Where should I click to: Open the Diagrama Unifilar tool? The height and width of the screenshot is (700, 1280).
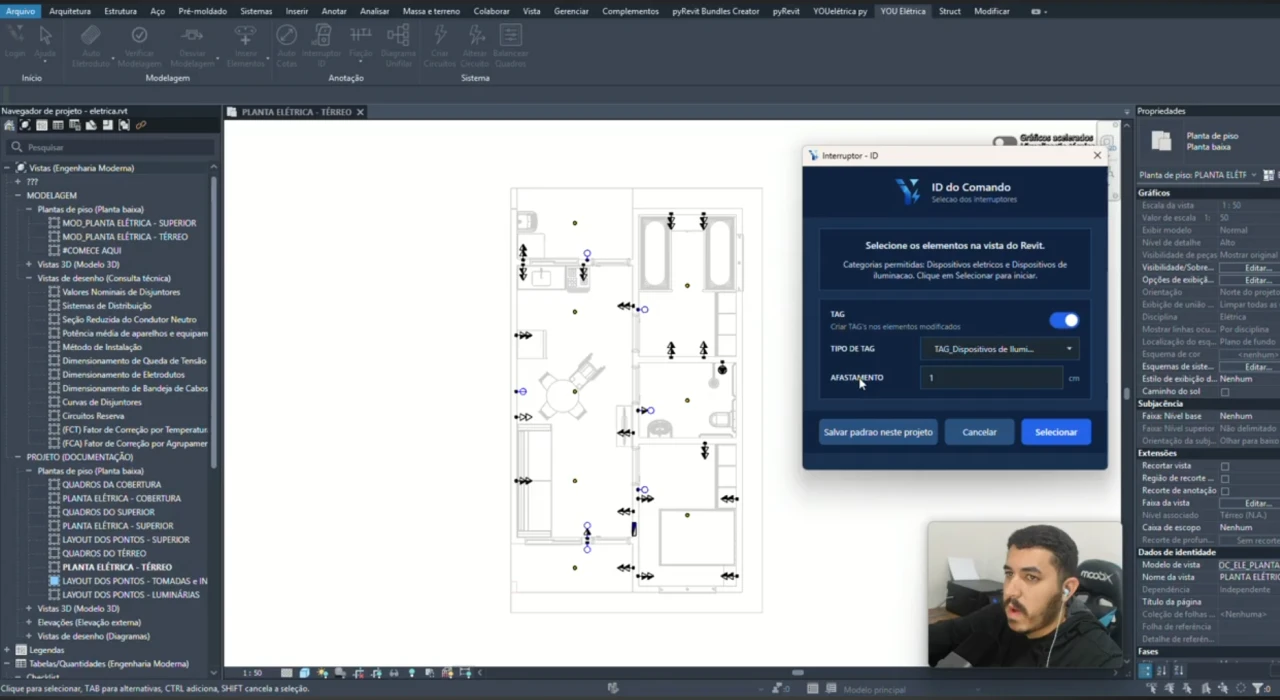(398, 45)
